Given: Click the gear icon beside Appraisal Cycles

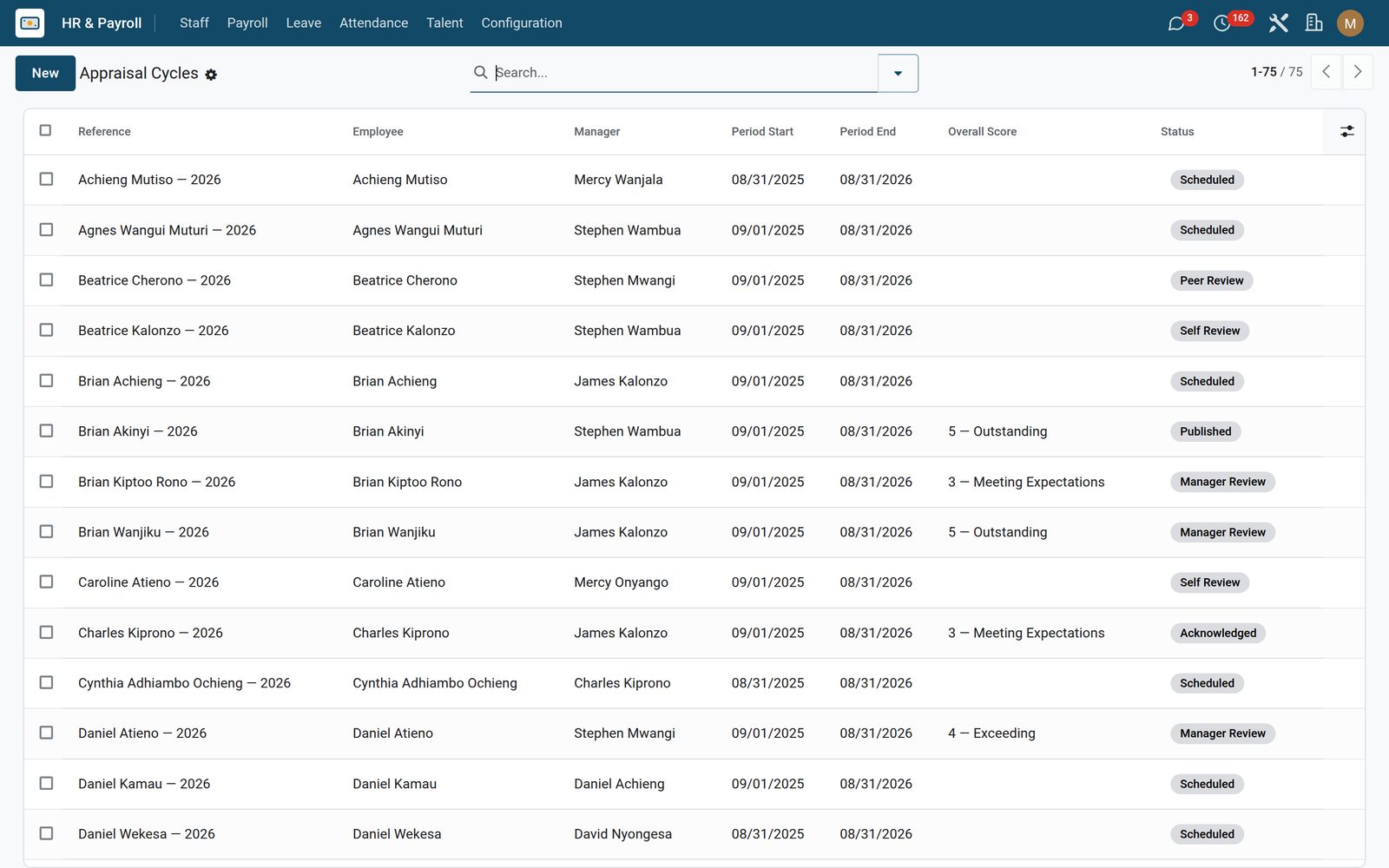Looking at the screenshot, I should pyautogui.click(x=211, y=75).
